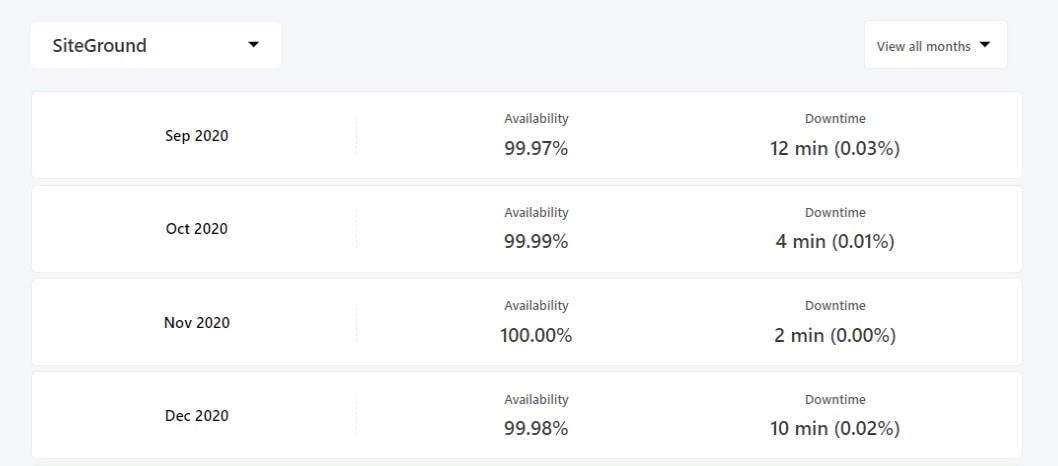Expand the View all months dropdown
The width and height of the screenshot is (1058, 466).
(935, 45)
